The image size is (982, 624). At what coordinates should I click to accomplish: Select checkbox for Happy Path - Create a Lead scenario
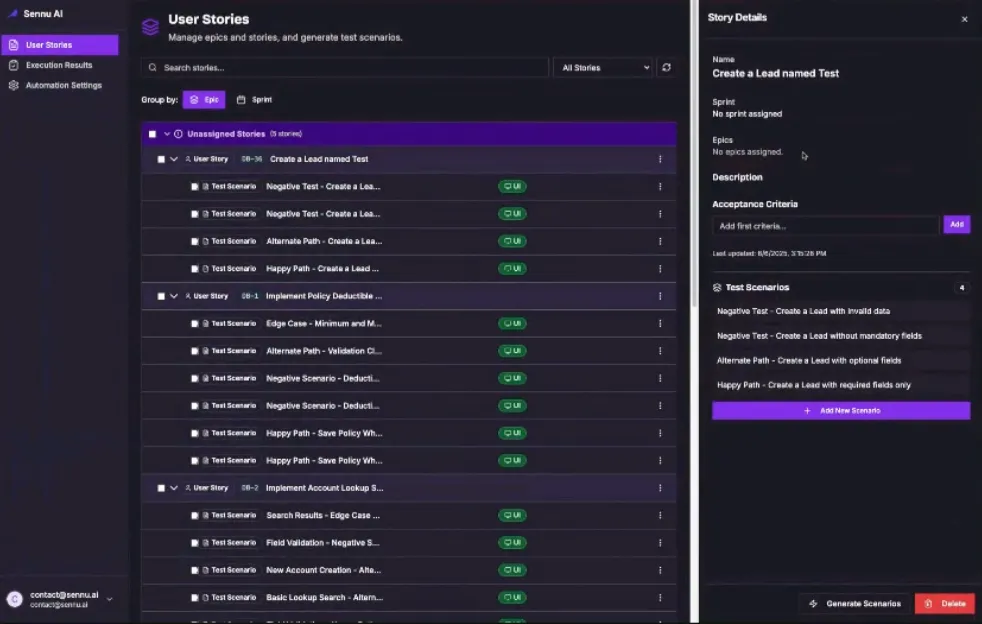(x=195, y=269)
